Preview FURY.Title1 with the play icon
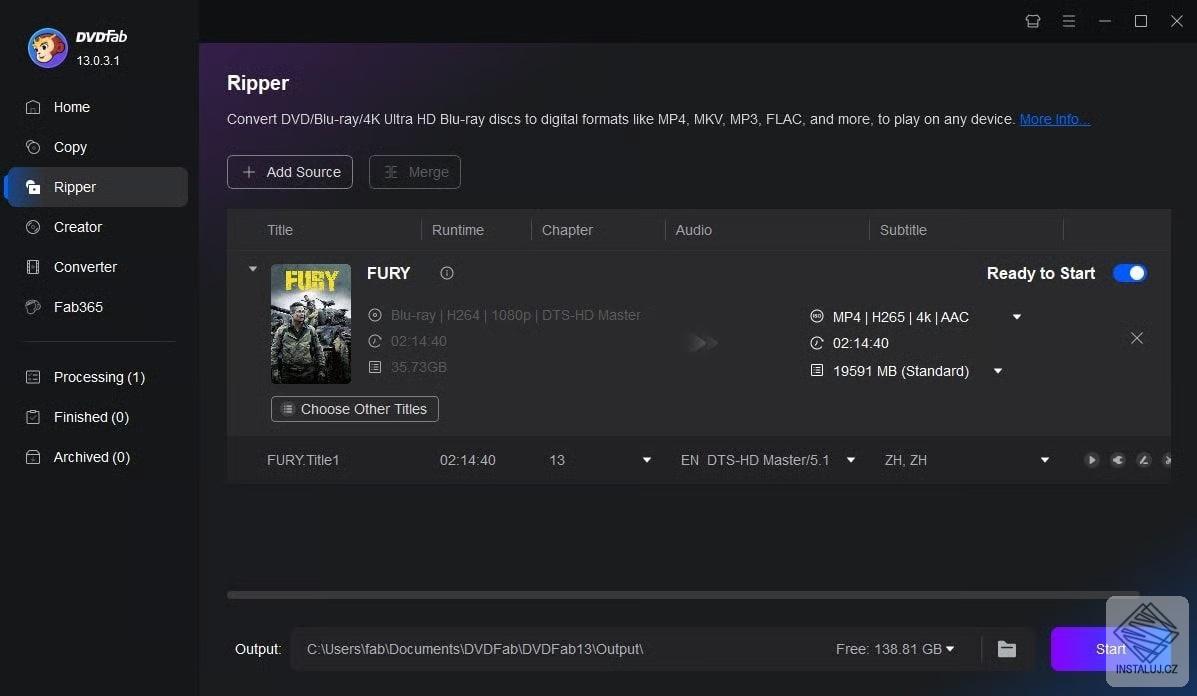The image size is (1197, 696). [1092, 459]
